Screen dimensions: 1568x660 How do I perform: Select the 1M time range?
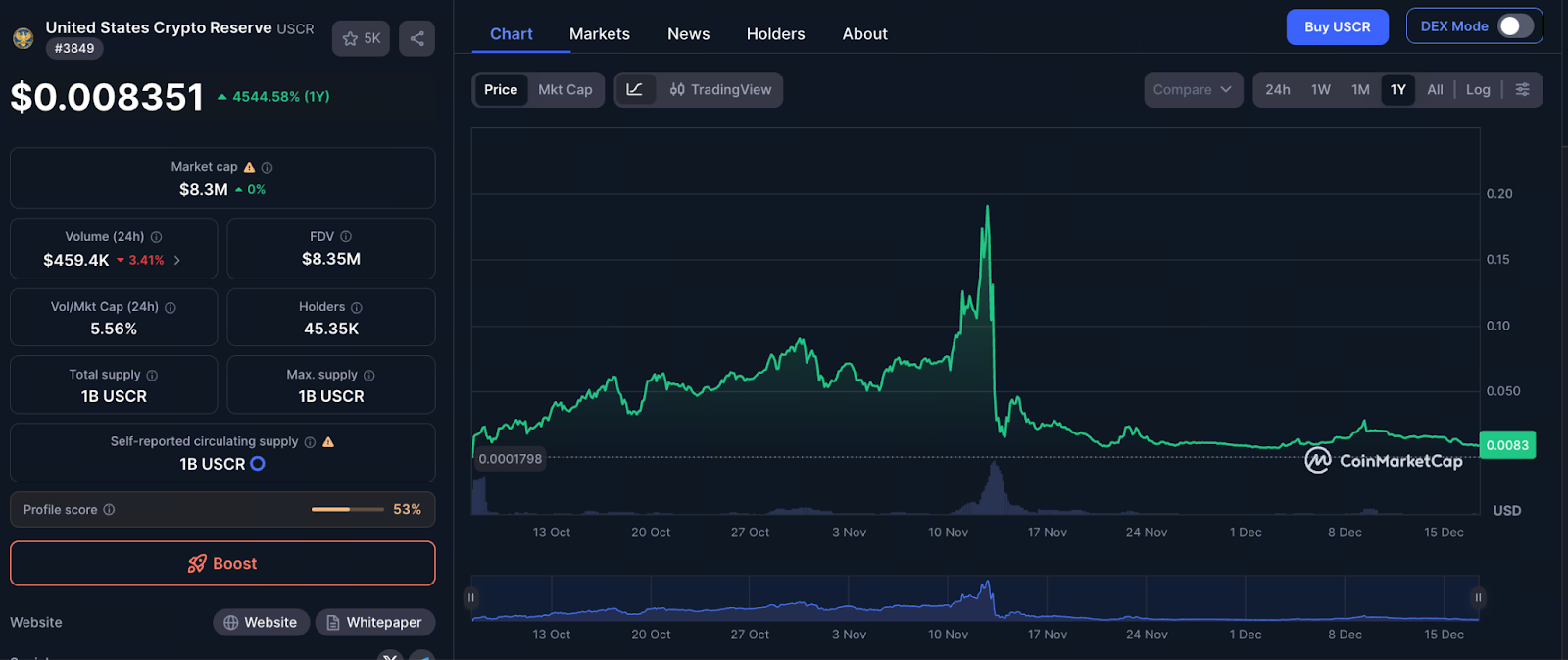tap(1360, 89)
